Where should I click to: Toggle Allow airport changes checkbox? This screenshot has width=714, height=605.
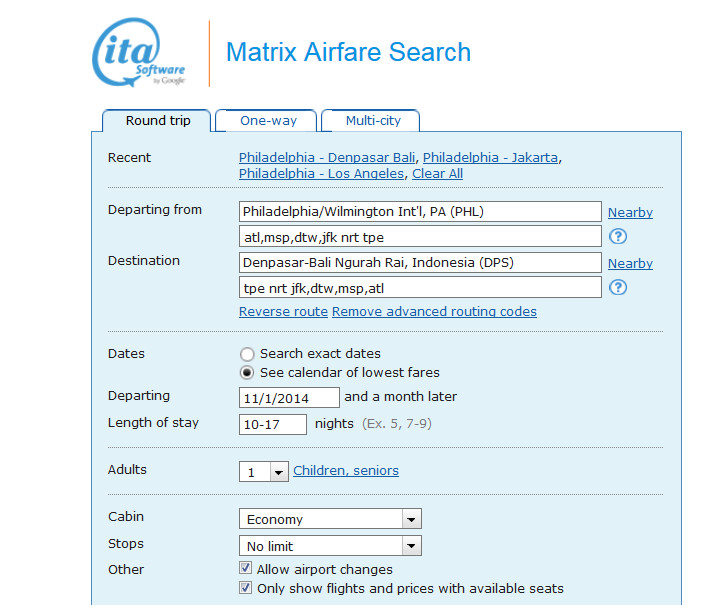pyautogui.click(x=245, y=568)
